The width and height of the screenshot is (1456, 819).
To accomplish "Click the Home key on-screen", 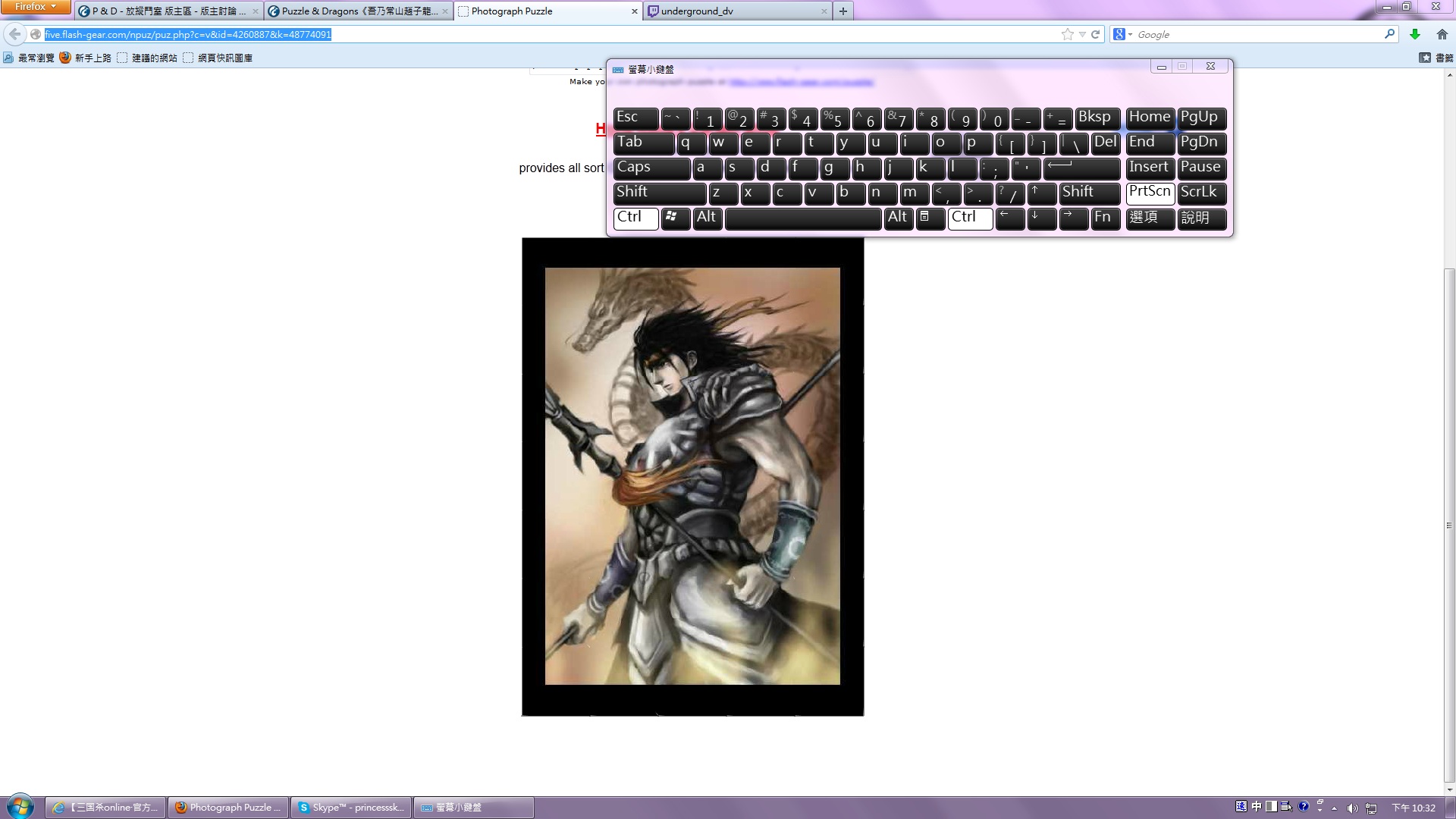I will (x=1150, y=118).
